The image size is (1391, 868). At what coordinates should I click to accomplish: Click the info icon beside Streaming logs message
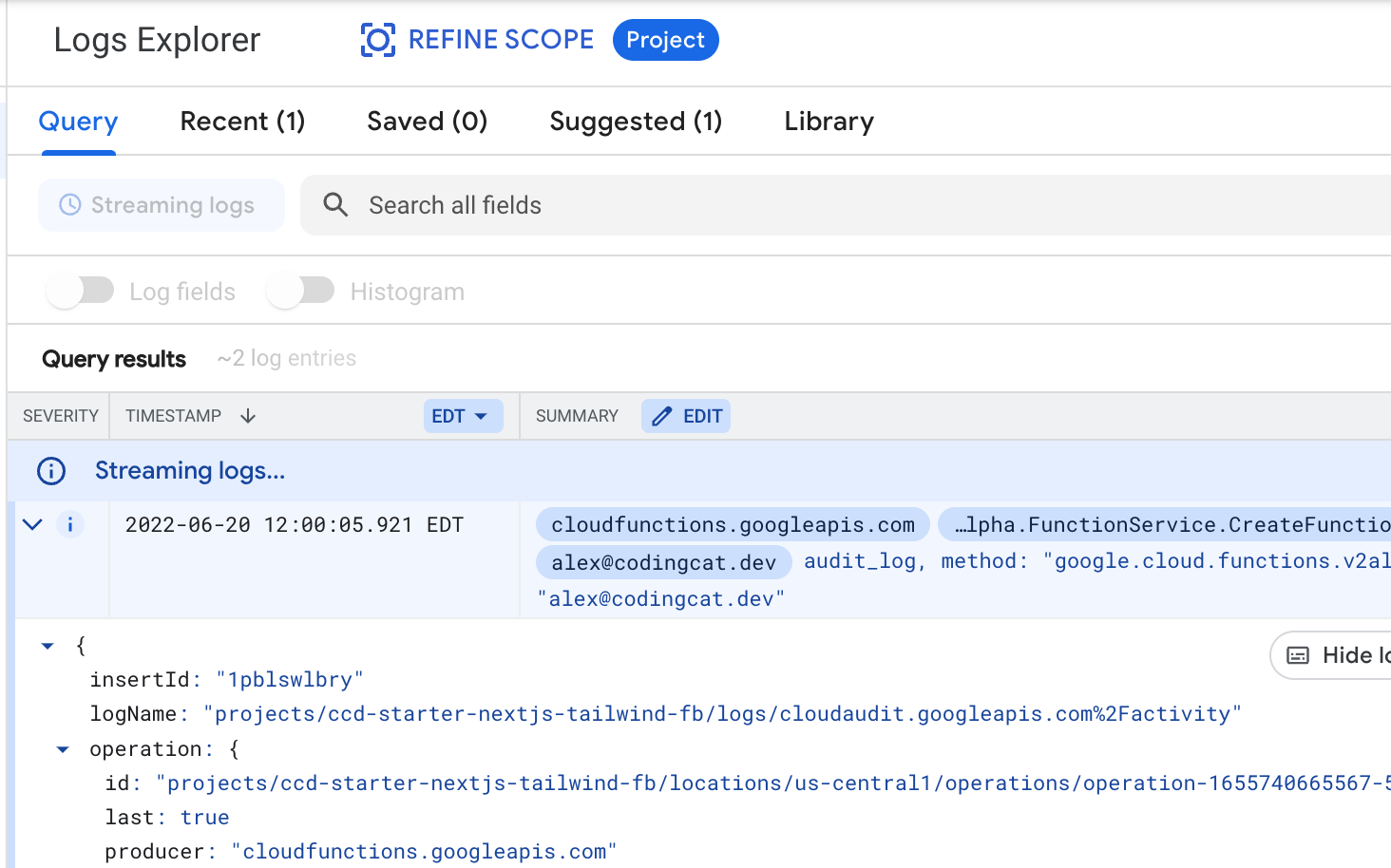tap(51, 471)
